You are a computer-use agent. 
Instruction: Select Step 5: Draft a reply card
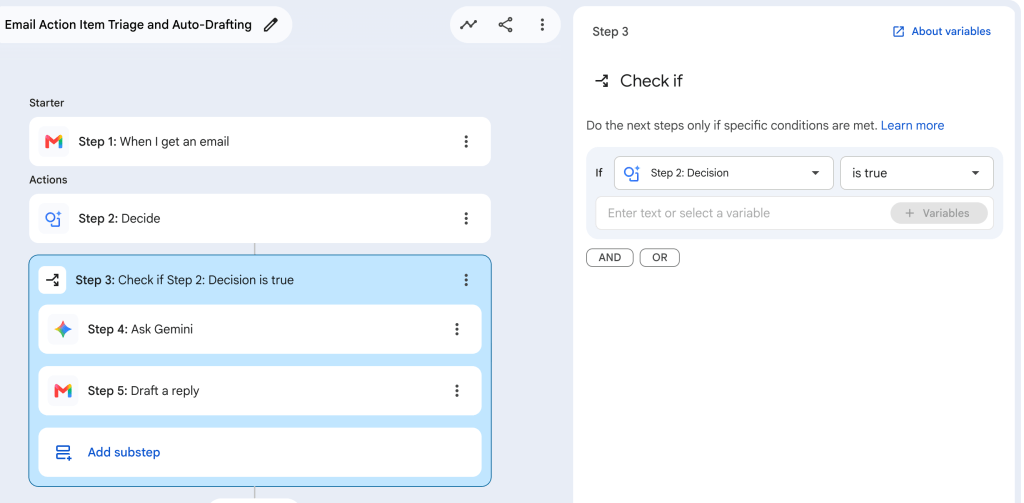point(259,391)
